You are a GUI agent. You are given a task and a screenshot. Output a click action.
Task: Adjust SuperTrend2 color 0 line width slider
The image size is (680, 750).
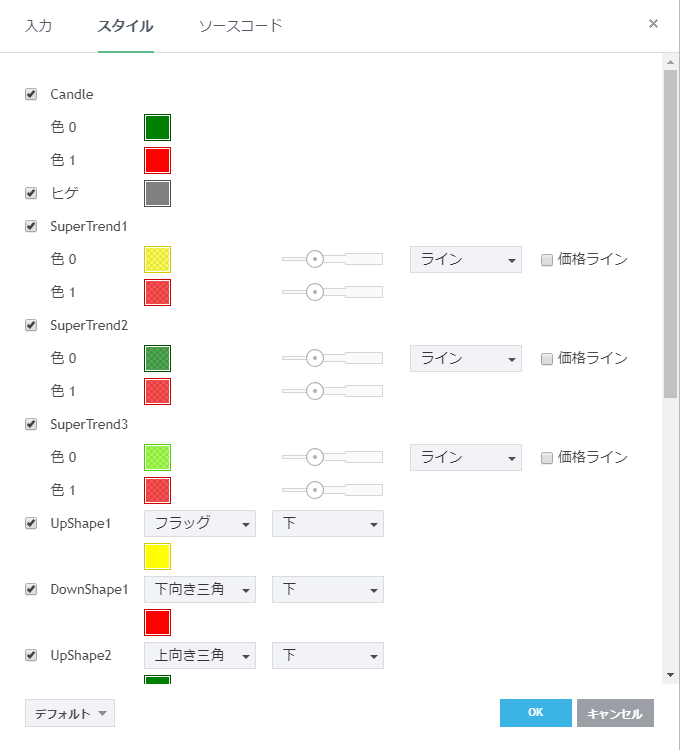pos(315,358)
